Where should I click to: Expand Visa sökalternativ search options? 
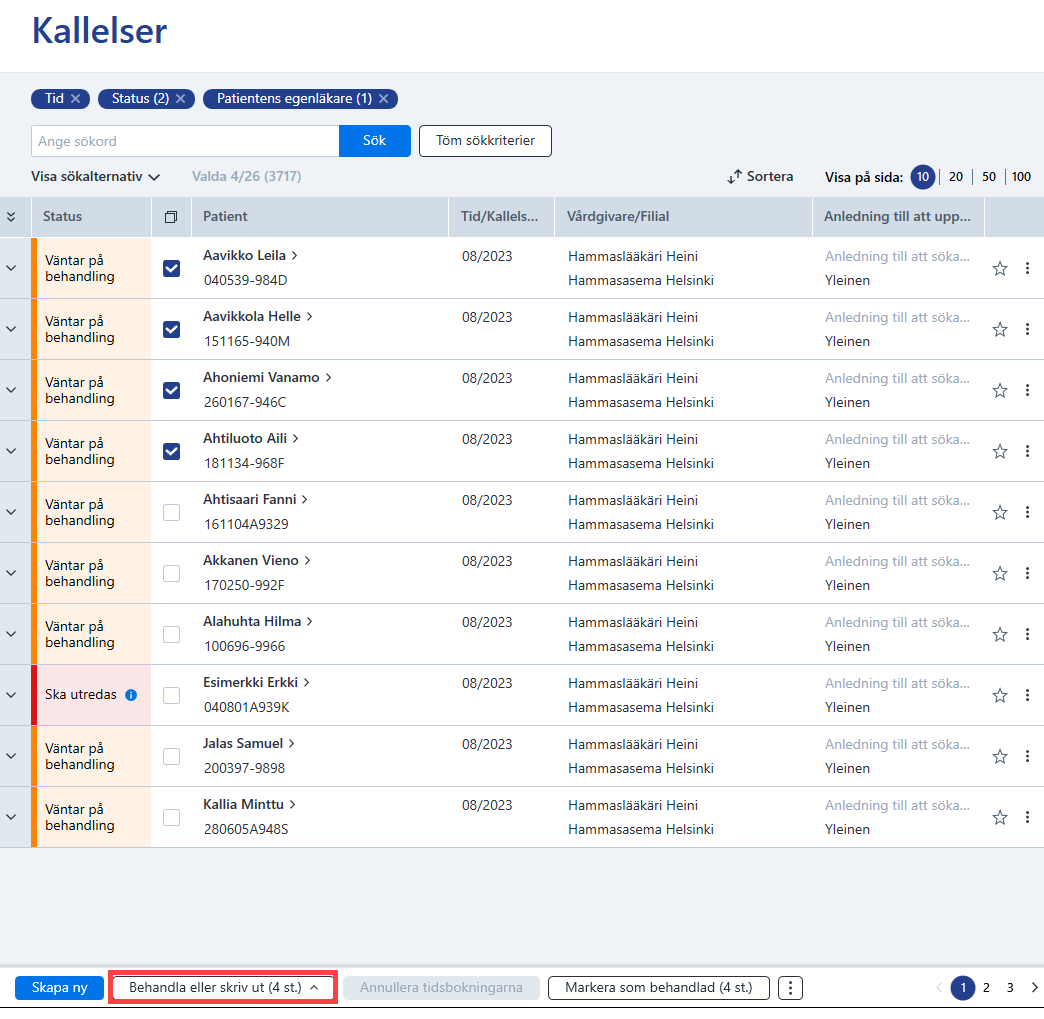pos(96,176)
